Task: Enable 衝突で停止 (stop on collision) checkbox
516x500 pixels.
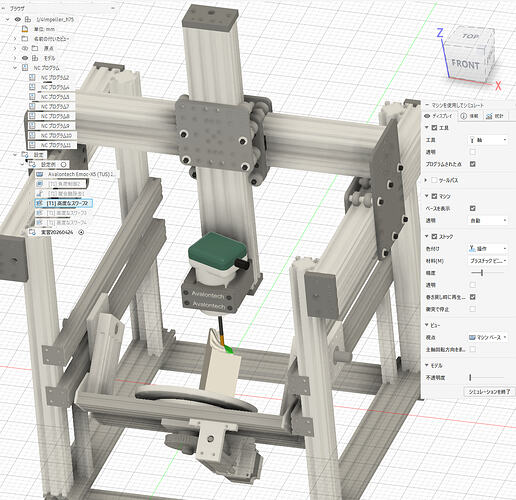Action: point(473,309)
